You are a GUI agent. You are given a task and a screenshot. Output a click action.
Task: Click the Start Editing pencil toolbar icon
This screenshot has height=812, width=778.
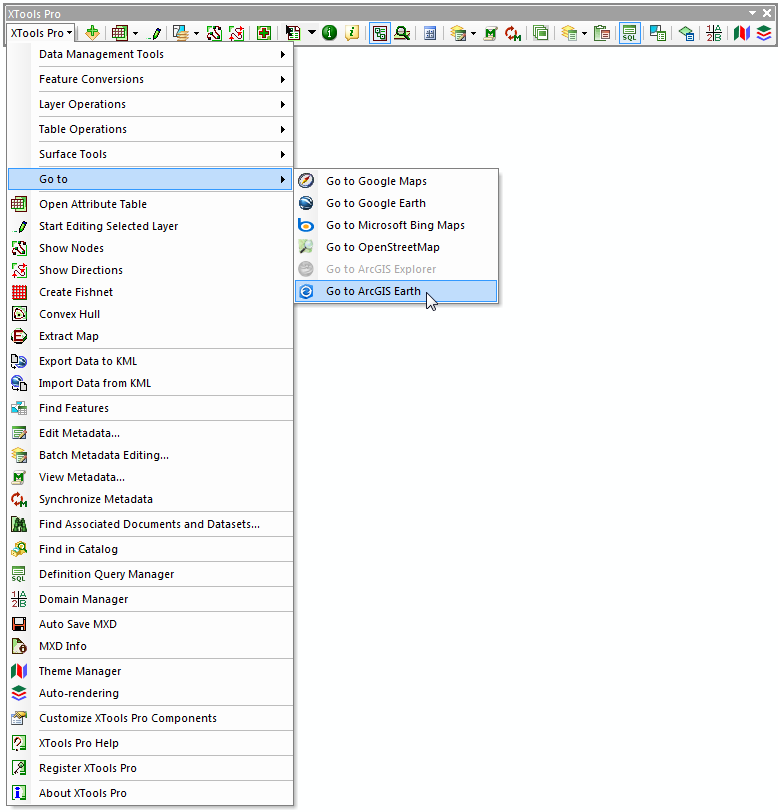154,34
